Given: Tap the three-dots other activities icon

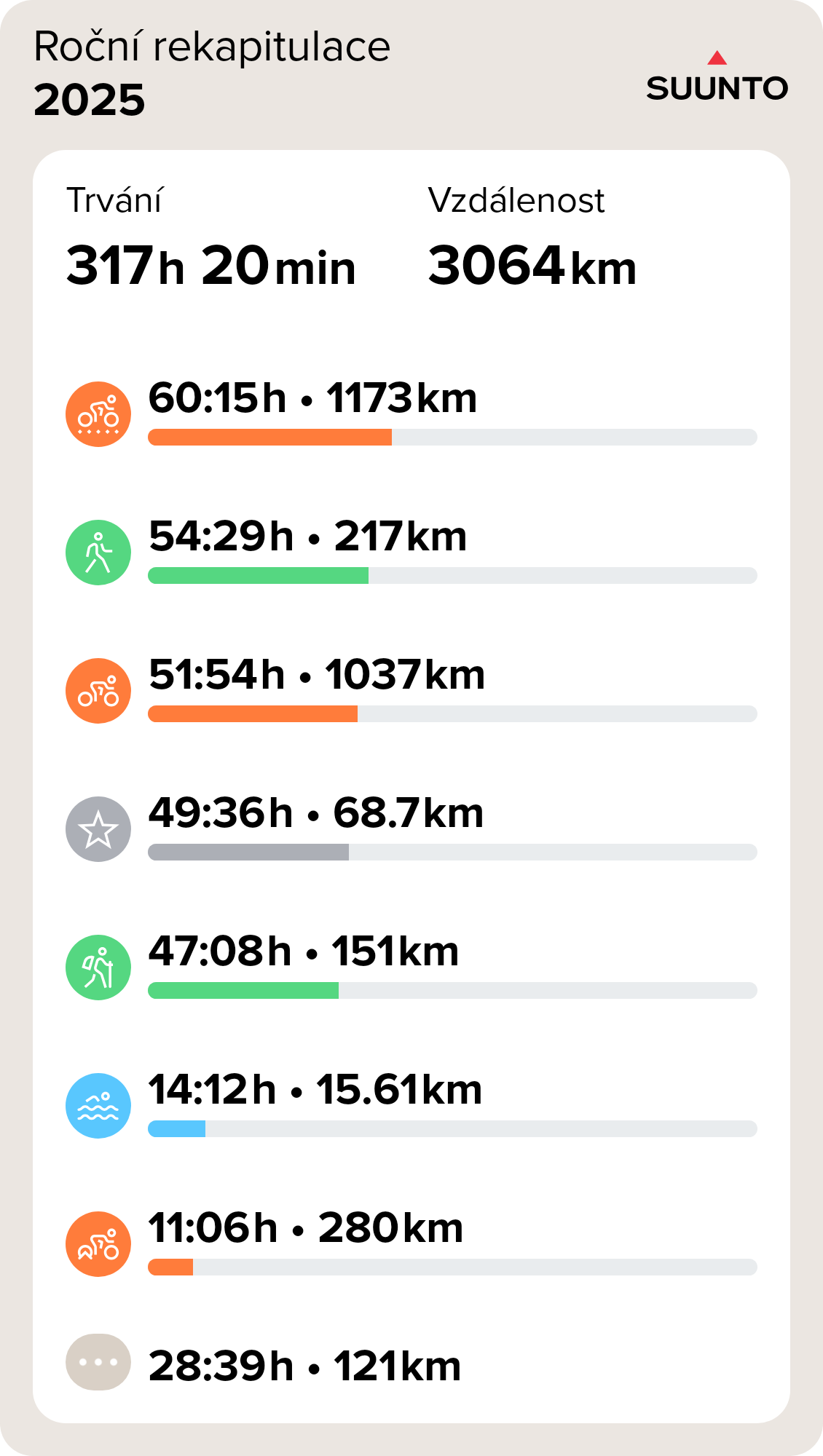Looking at the screenshot, I should [x=98, y=1361].
